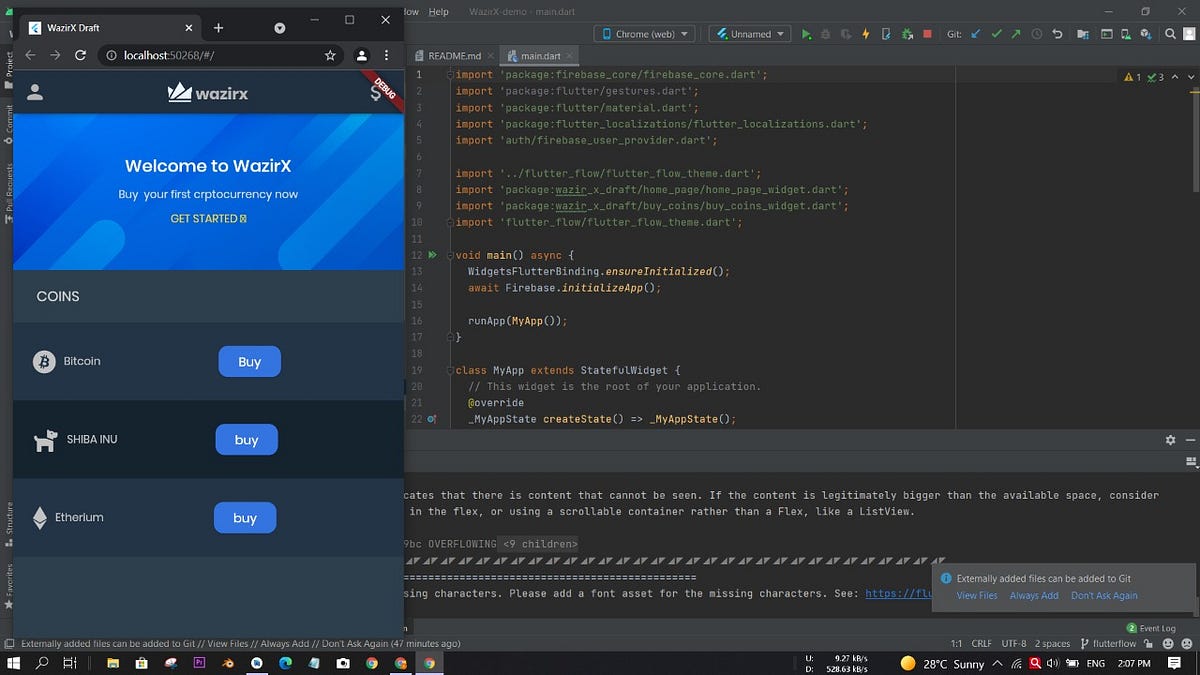The width and height of the screenshot is (1200, 675).
Task: Push commits with the green Git arrow icon
Action: point(1017,33)
